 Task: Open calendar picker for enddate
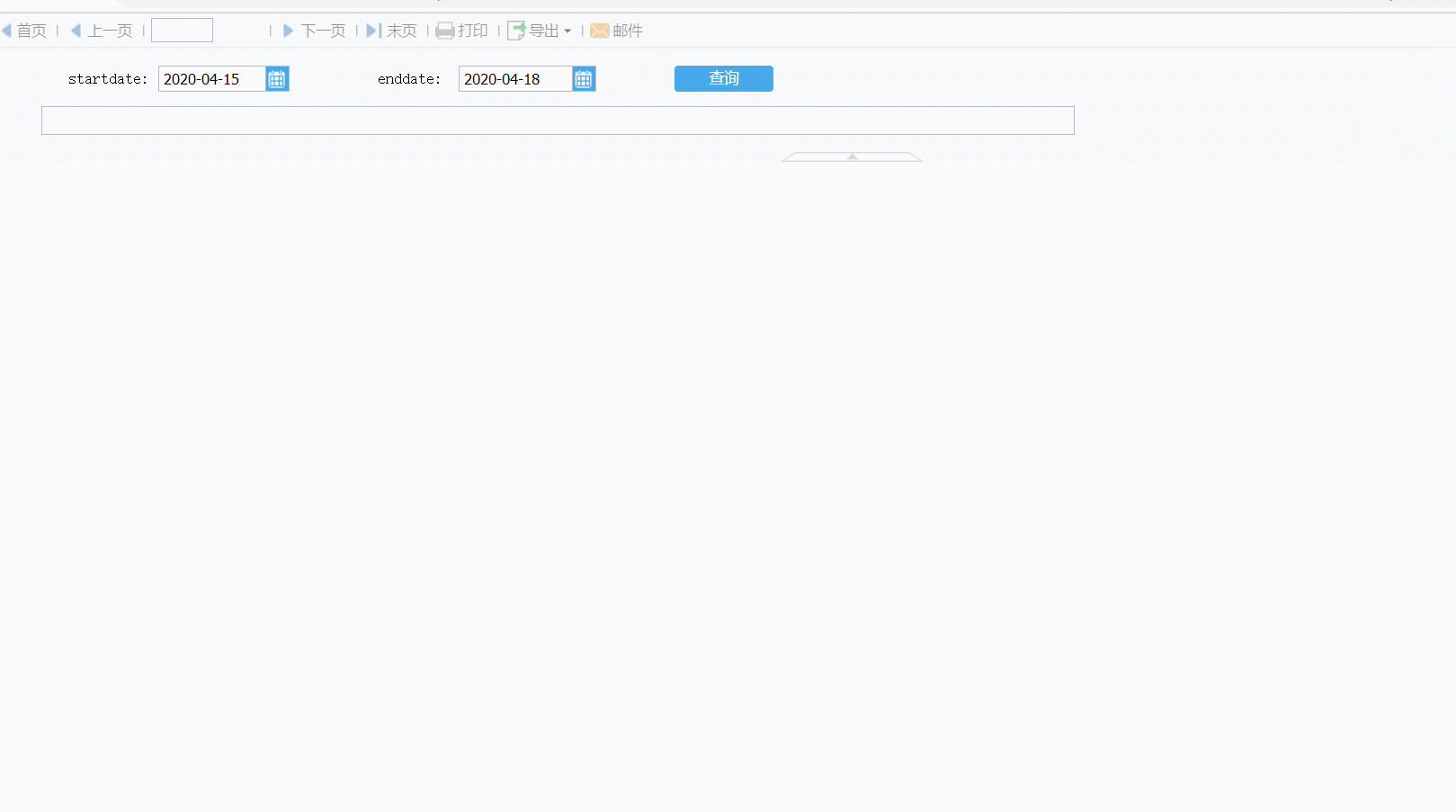[584, 79]
